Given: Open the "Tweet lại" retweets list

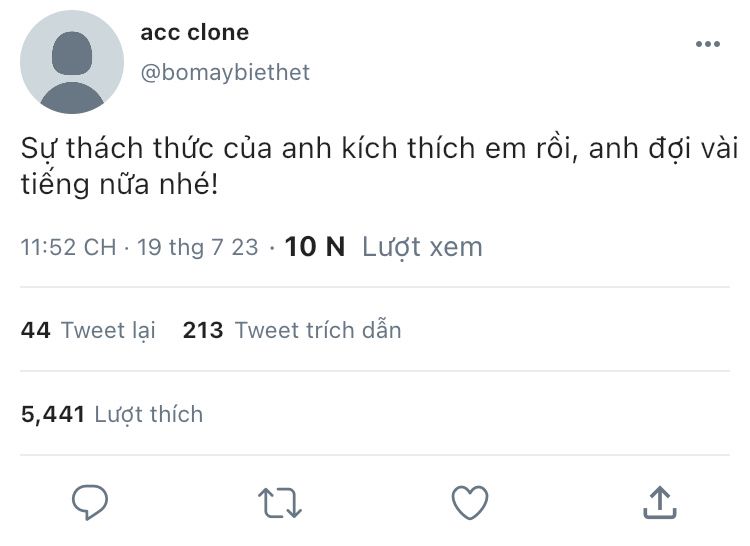Looking at the screenshot, I should click(x=108, y=330).
